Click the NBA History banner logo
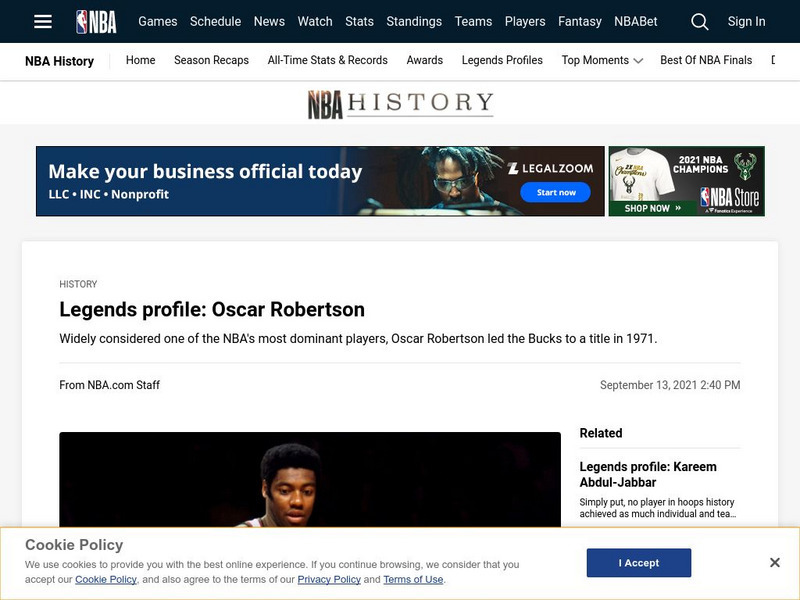This screenshot has height=600, width=800. (401, 104)
